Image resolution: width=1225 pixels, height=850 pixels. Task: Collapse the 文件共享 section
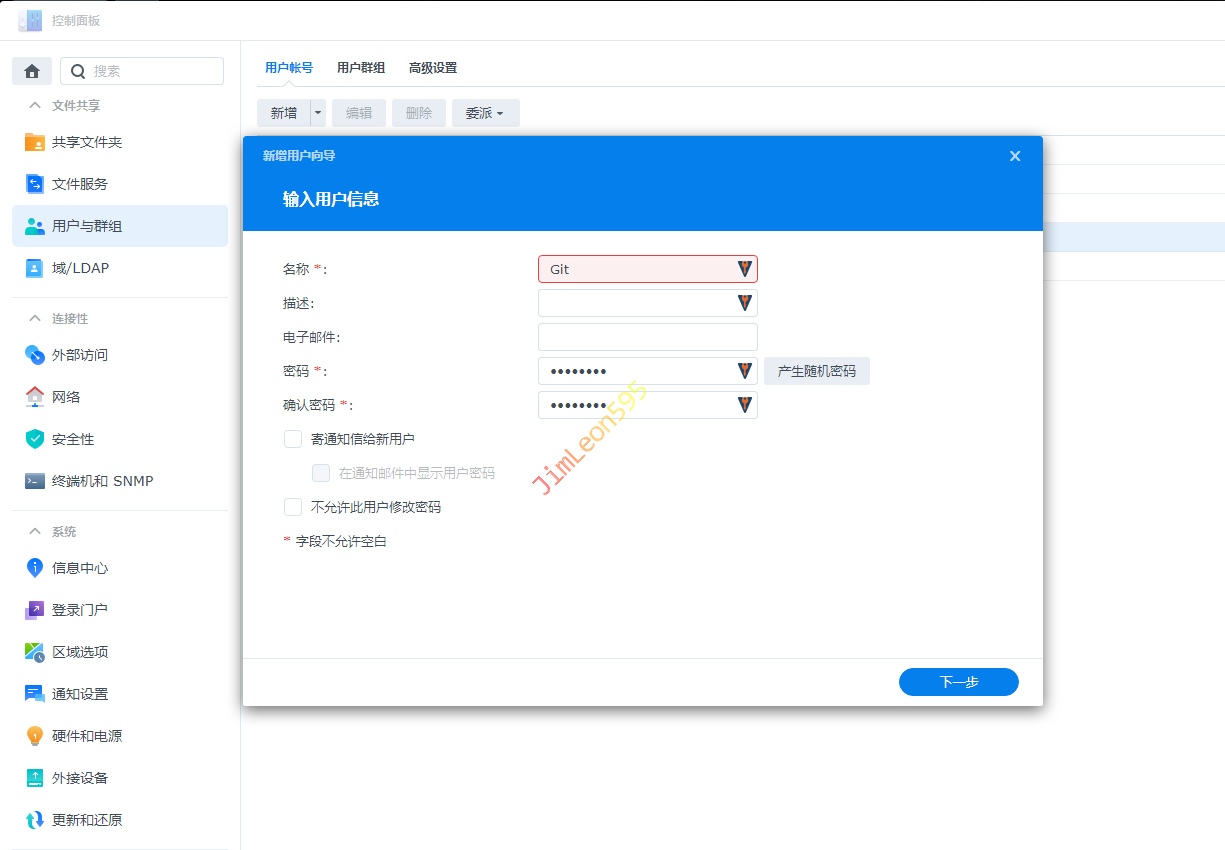[x=35, y=106]
